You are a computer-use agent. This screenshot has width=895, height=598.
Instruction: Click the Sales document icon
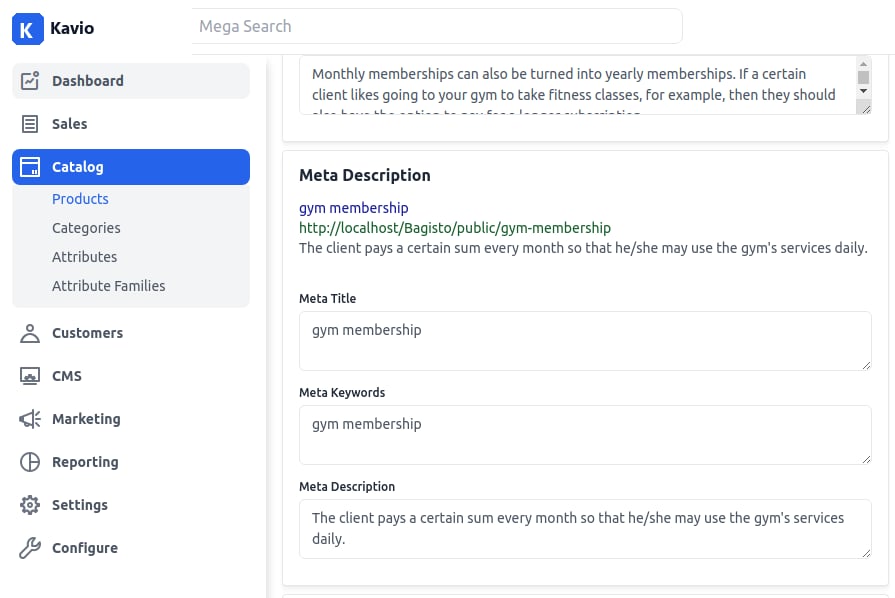[x=30, y=124]
